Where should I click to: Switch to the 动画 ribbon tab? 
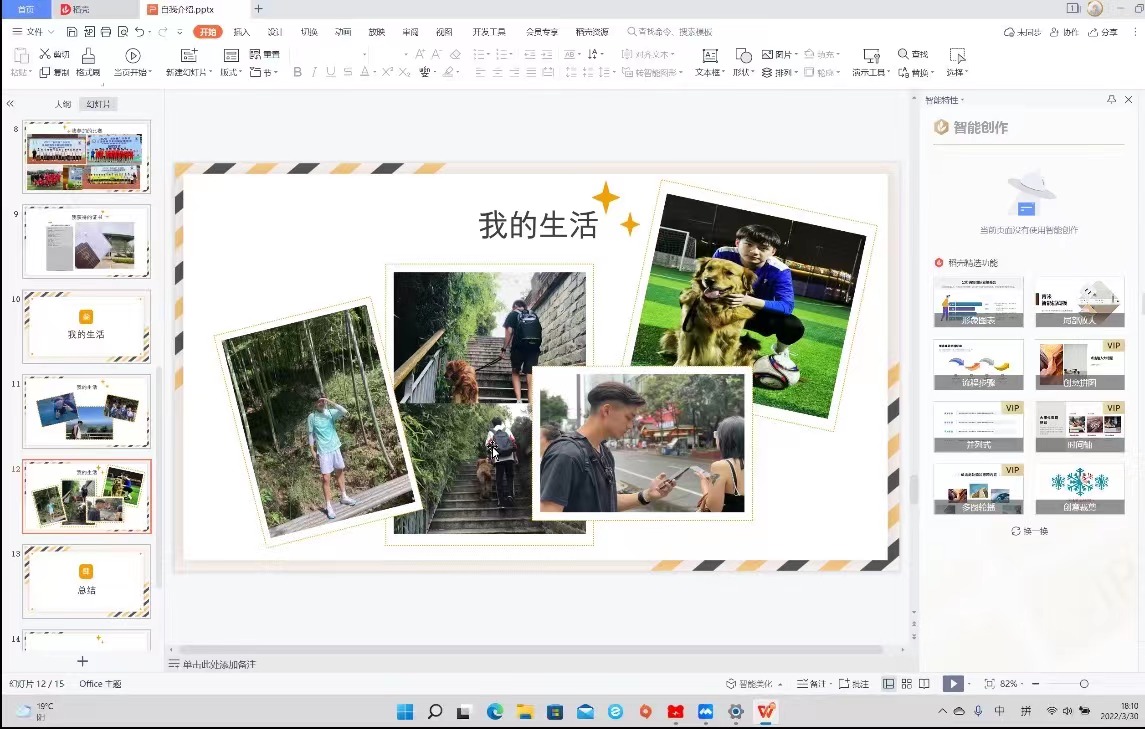click(343, 32)
